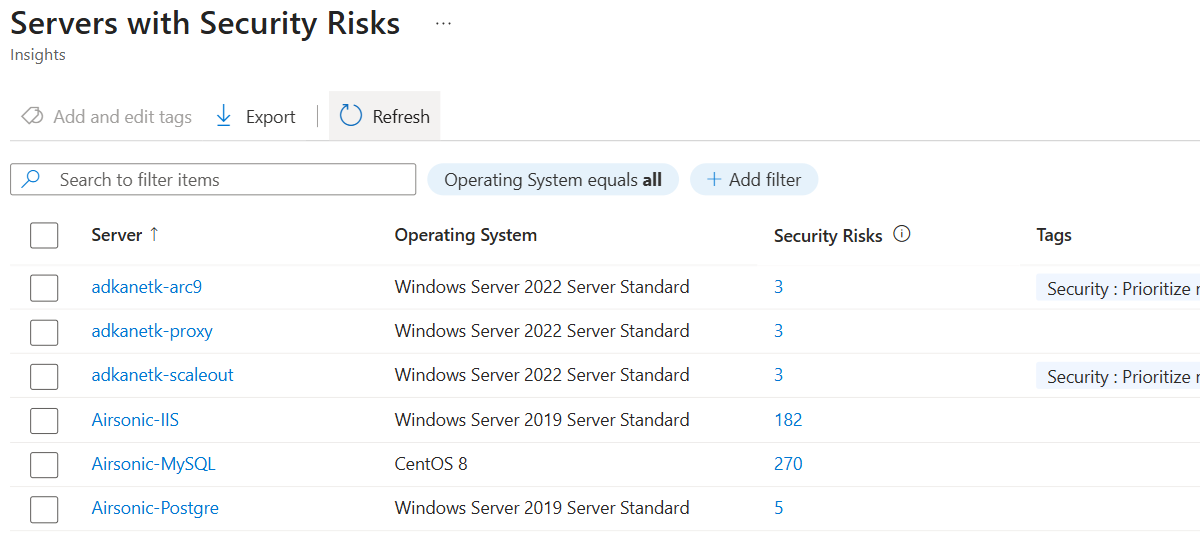1200x533 pixels.
Task: Open the adkanetk-proxy server link
Action: point(152,331)
